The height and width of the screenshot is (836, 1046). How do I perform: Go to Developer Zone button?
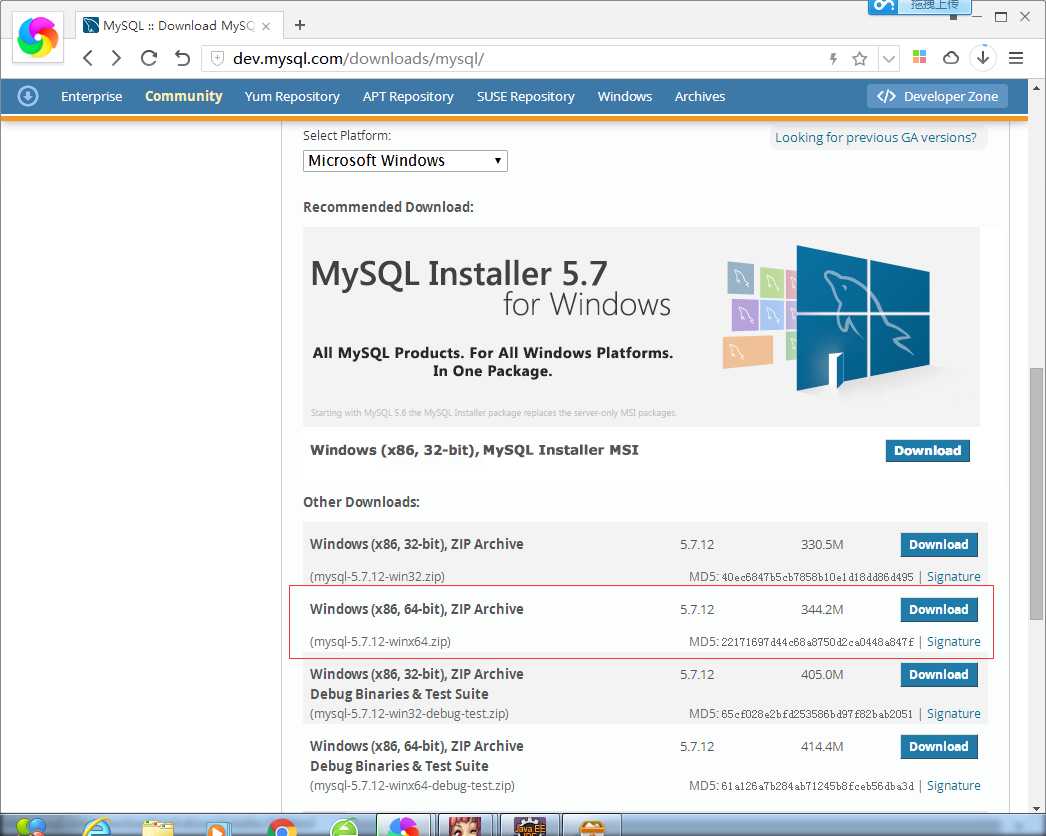pyautogui.click(x=937, y=96)
